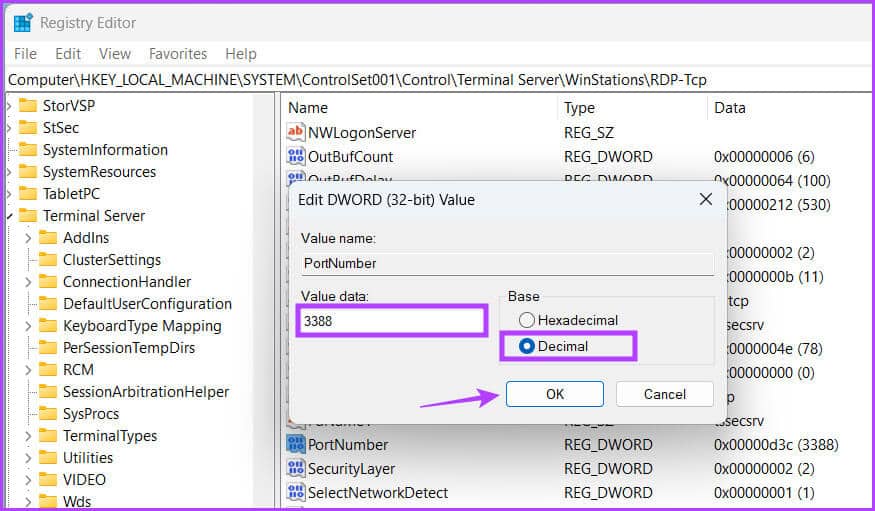Collapse the Terminal Server tree node
Screen dimensions: 875x511
tap(9, 216)
